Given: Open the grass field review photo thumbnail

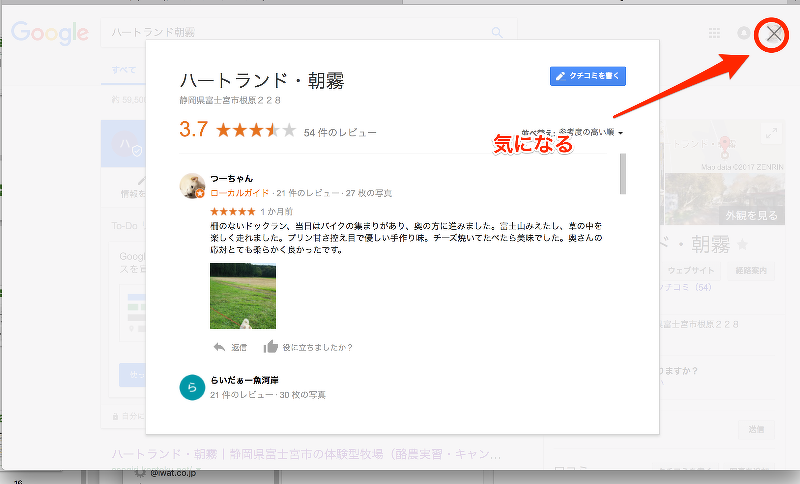Looking at the screenshot, I should pyautogui.click(x=243, y=296).
